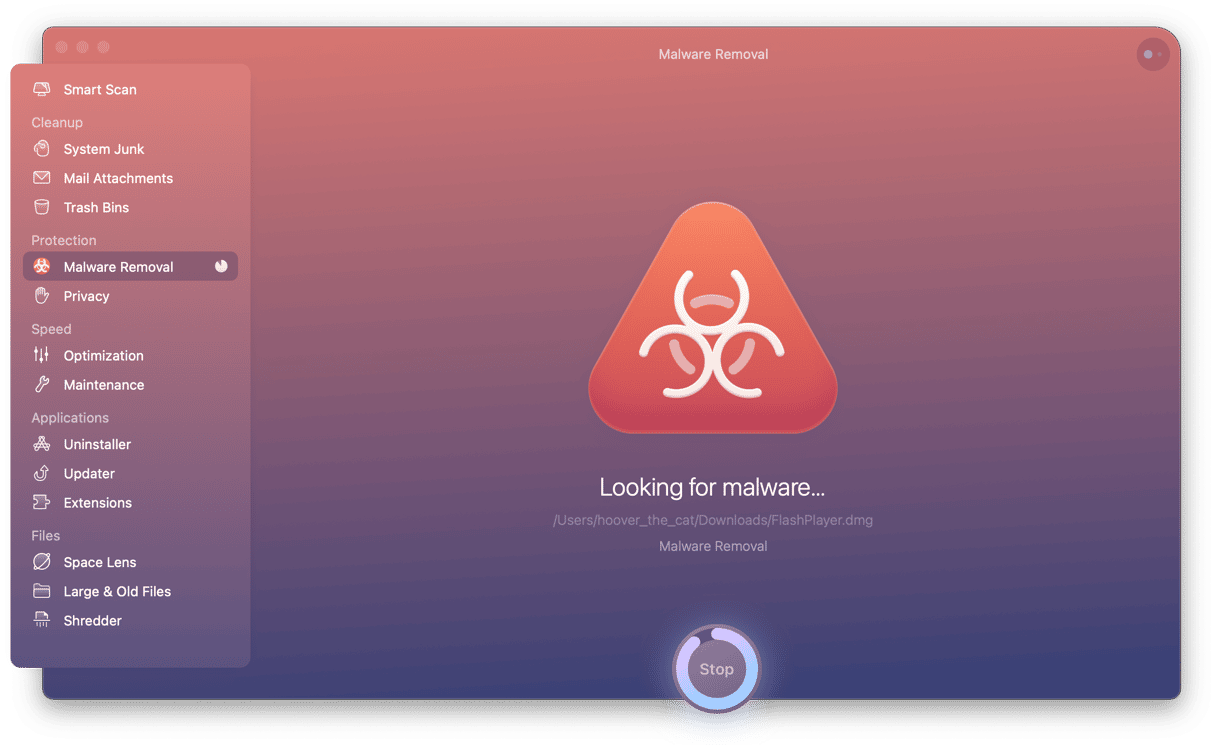
Task: Click the Extensions puzzle icon
Action: (x=41, y=502)
